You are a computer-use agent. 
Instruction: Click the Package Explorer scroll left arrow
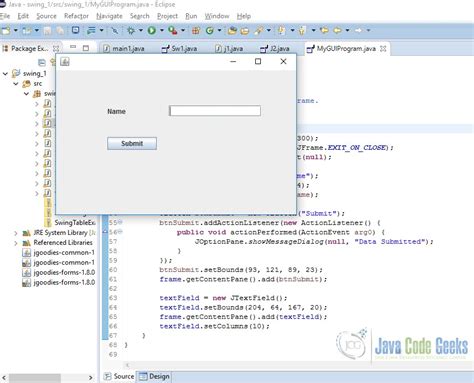pos(4,378)
